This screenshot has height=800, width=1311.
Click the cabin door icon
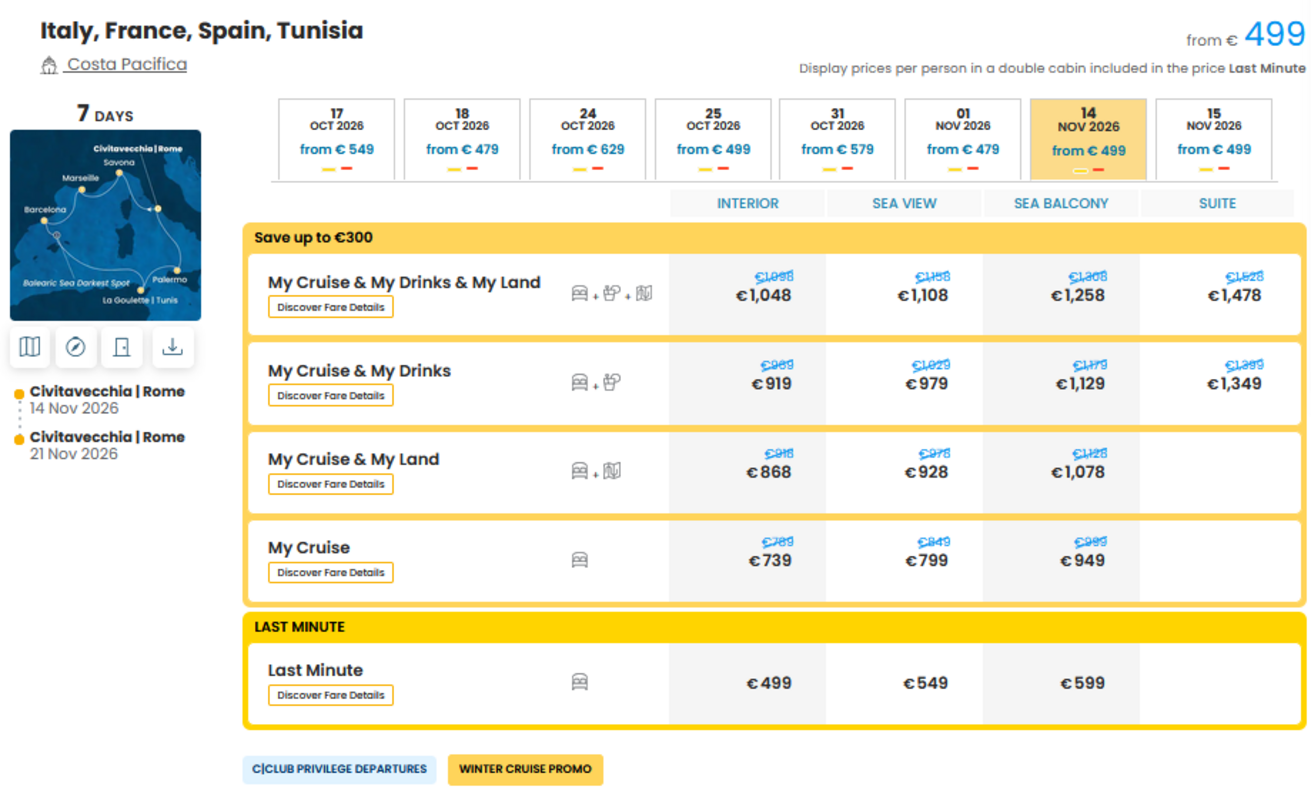pyautogui.click(x=122, y=347)
